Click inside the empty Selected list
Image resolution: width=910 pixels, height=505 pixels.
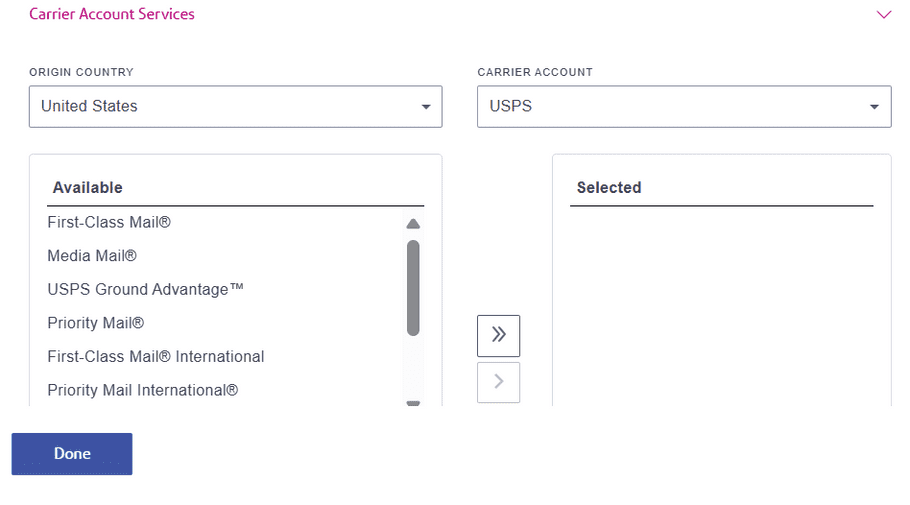(721, 300)
